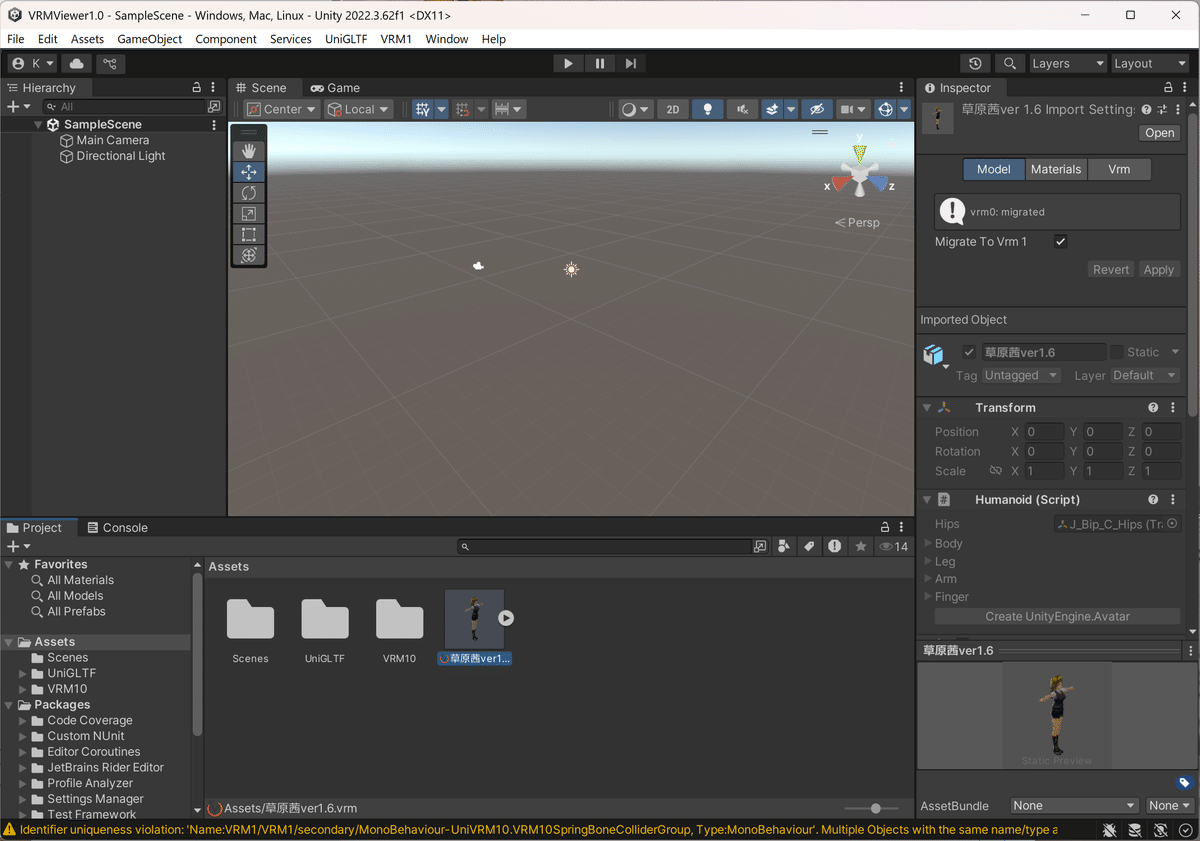Toggle the 2D view mode
The height and width of the screenshot is (841, 1200).
[672, 108]
